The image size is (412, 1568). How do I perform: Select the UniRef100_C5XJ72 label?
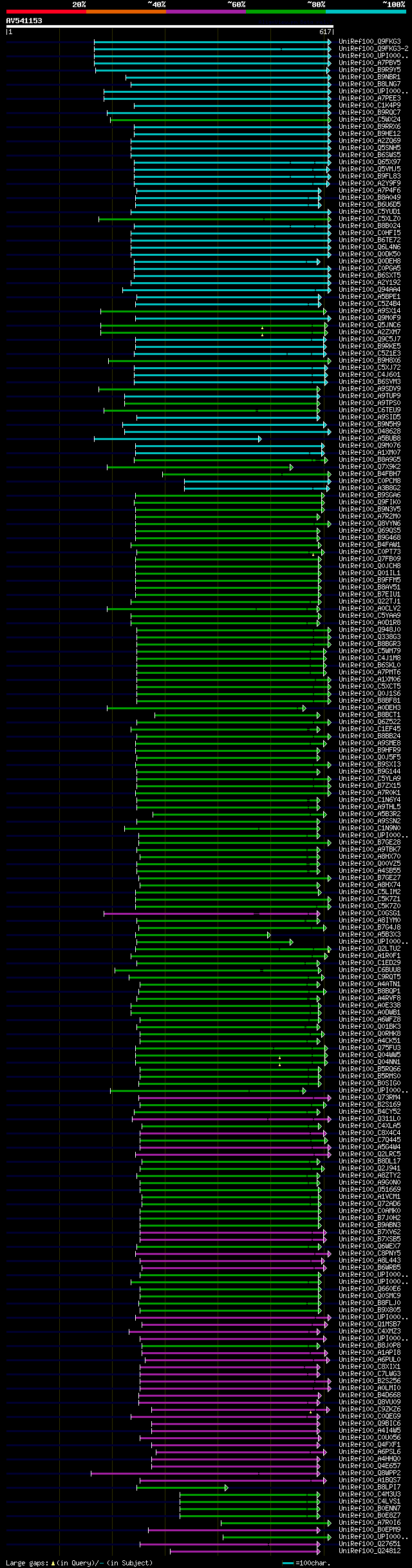coord(370,368)
